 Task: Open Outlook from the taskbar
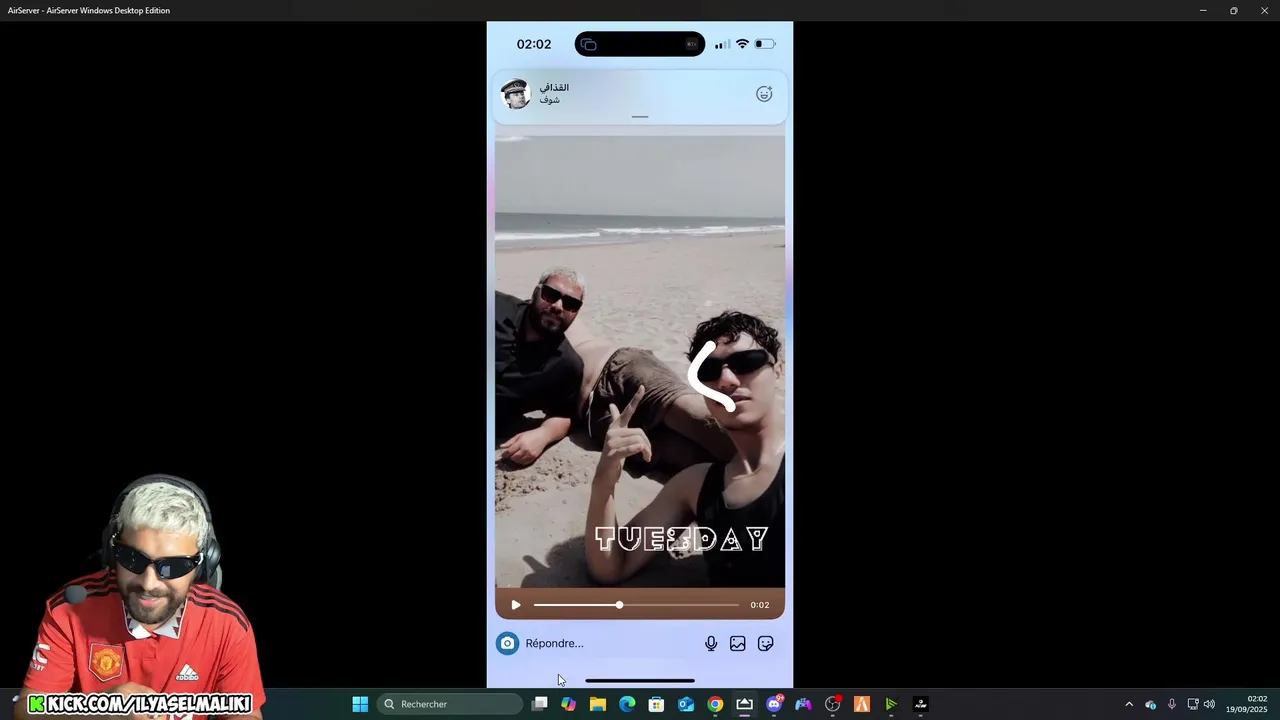point(686,704)
